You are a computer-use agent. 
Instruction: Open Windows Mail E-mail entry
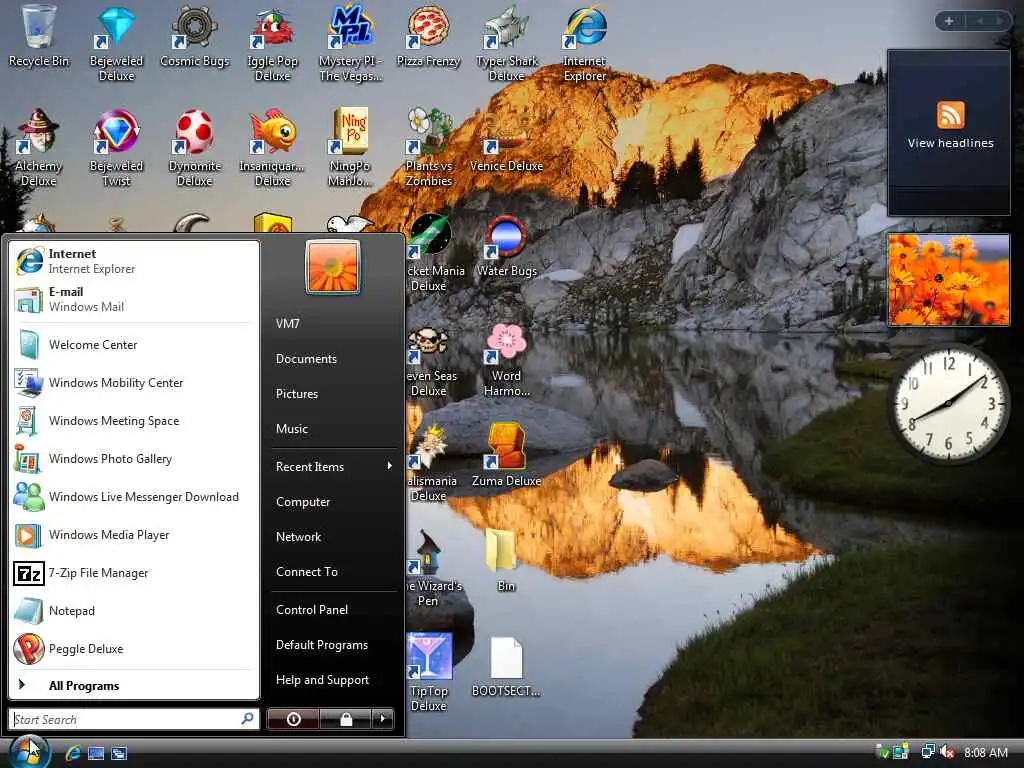click(134, 298)
